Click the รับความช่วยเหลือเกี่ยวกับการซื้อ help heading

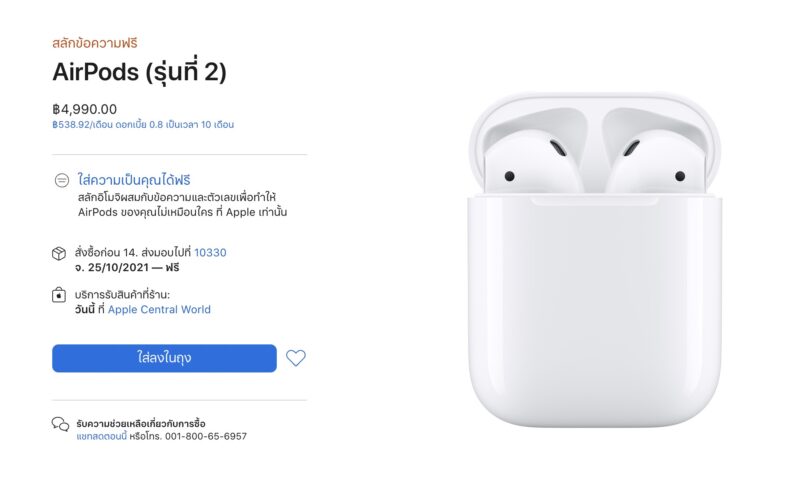[141, 423]
